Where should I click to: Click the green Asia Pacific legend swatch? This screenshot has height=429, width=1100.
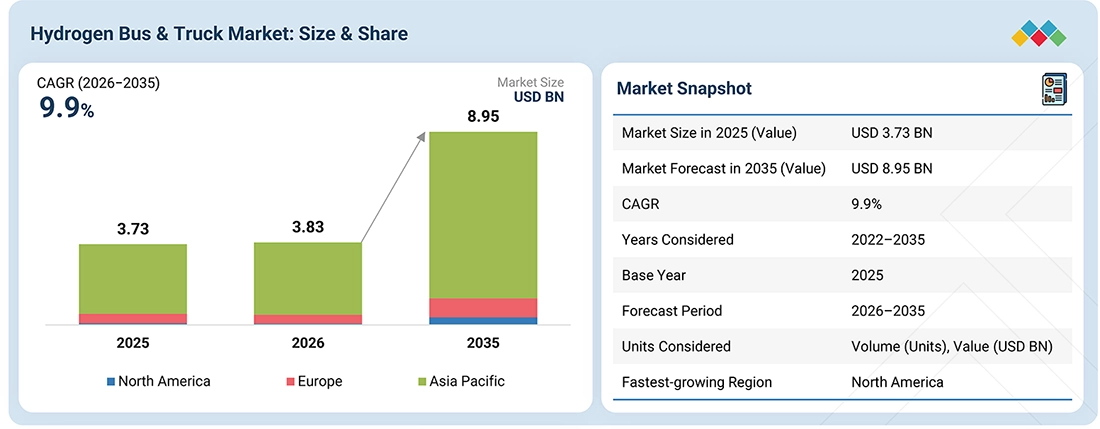coord(422,382)
